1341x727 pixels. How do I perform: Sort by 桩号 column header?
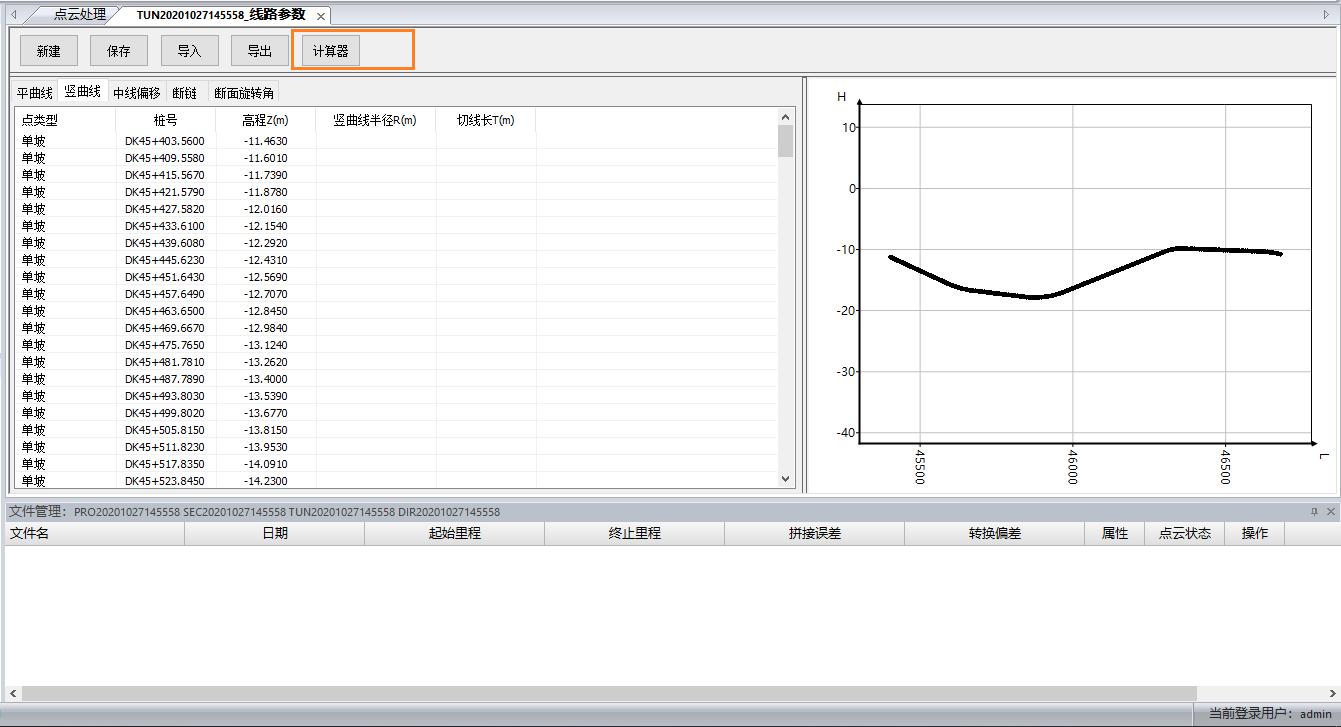tap(165, 120)
